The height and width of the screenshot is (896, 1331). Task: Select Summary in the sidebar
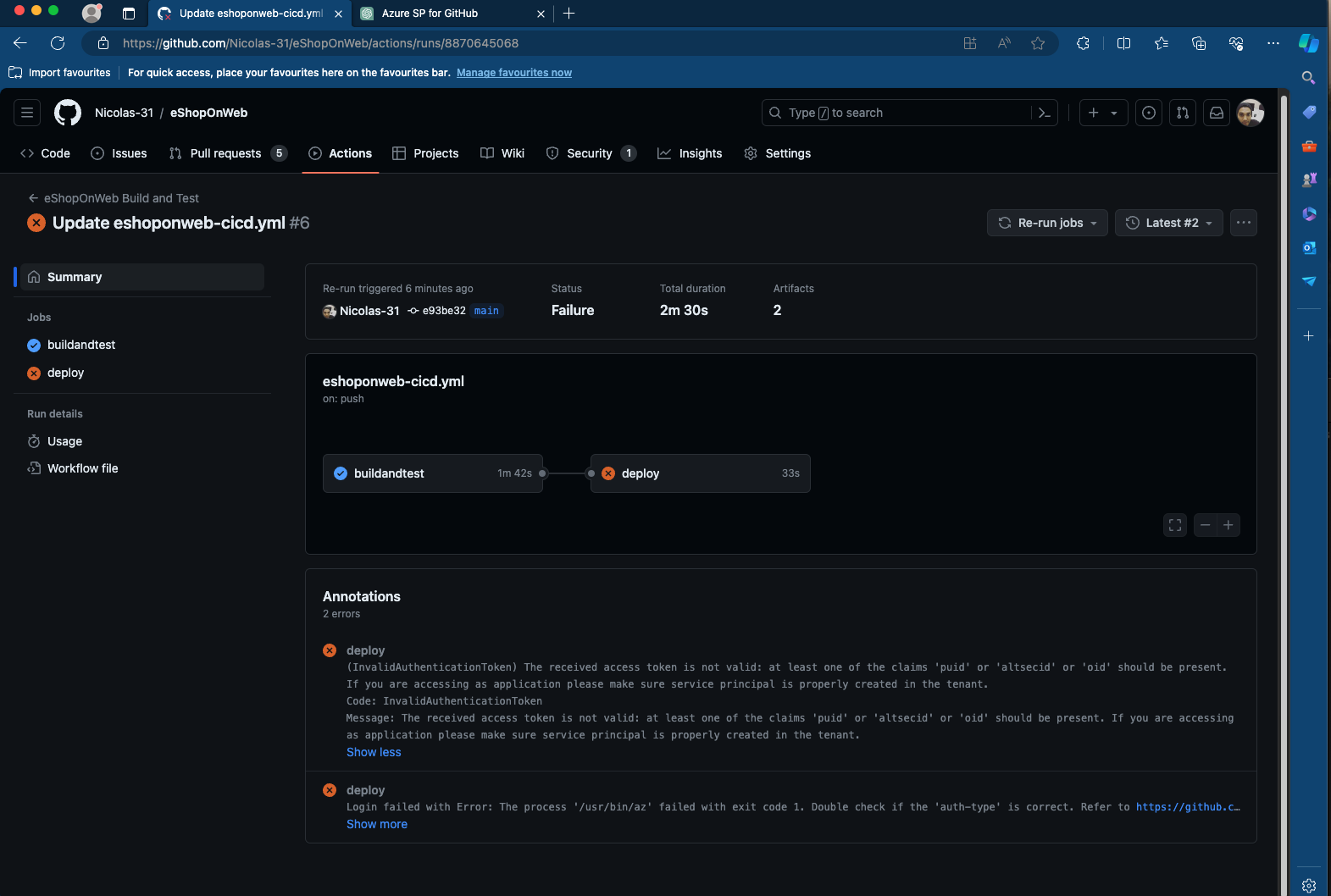pos(141,277)
